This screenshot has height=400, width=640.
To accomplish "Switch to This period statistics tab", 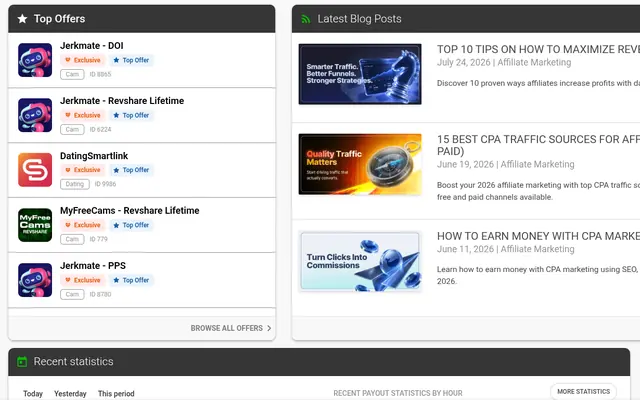I will pyautogui.click(x=116, y=393).
